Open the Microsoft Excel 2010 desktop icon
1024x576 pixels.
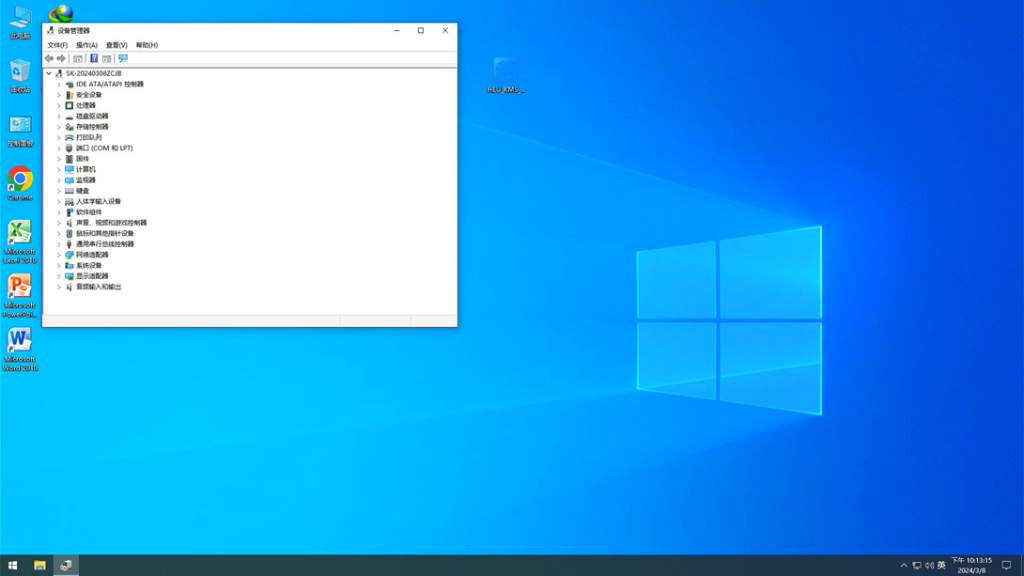click(x=19, y=234)
